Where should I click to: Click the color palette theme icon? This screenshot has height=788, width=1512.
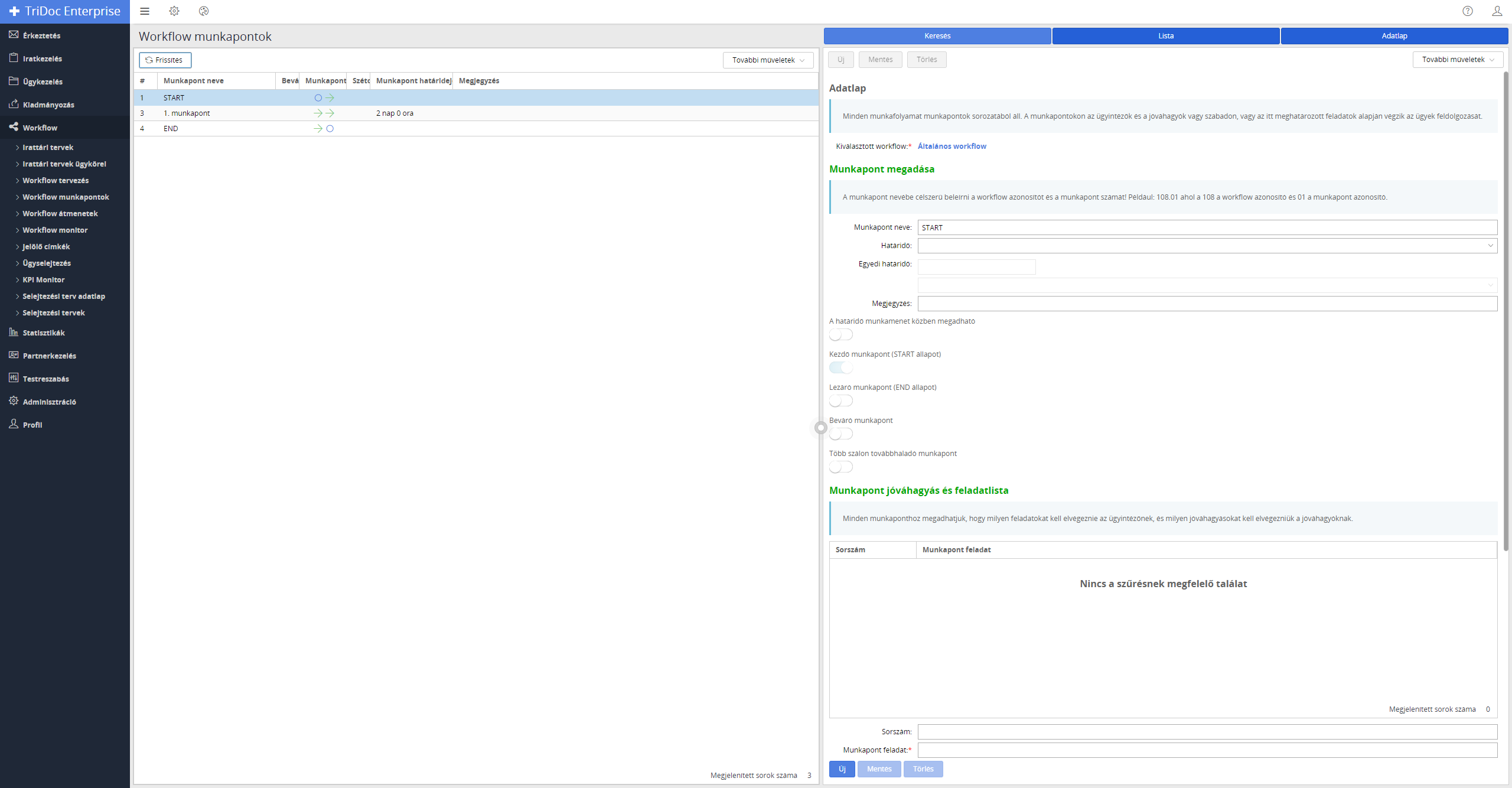[204, 11]
